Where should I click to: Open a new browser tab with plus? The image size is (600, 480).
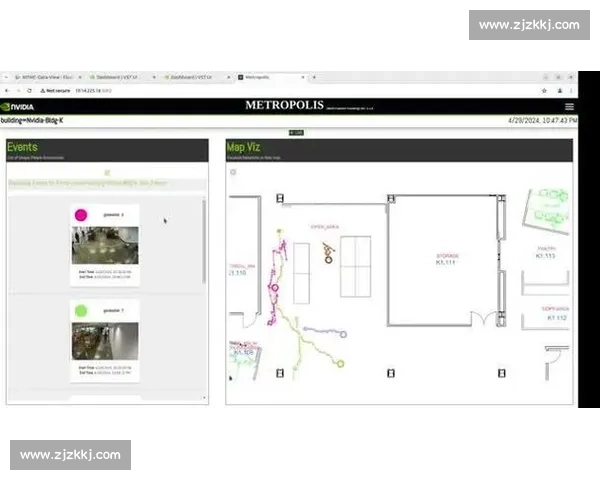[314, 77]
